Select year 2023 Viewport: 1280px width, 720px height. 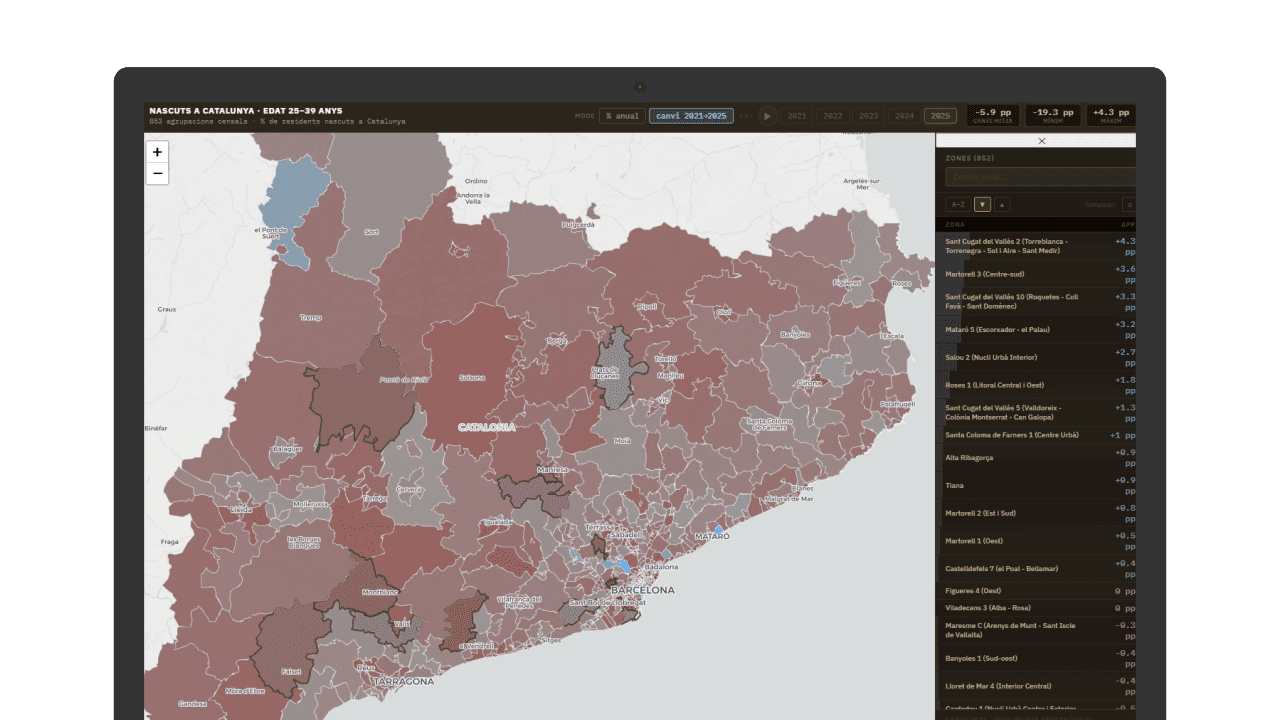(x=868, y=116)
